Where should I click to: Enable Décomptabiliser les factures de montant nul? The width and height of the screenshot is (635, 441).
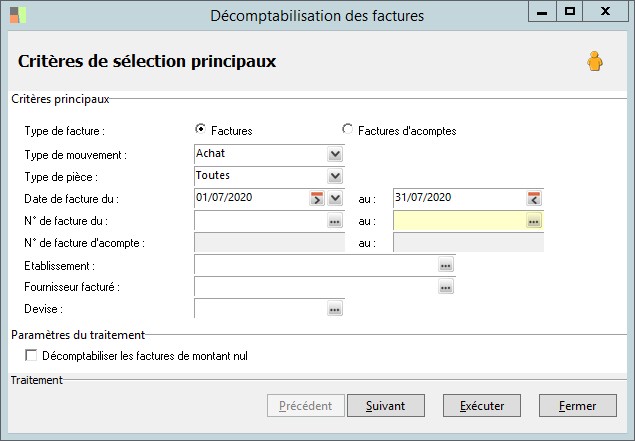tap(31, 355)
